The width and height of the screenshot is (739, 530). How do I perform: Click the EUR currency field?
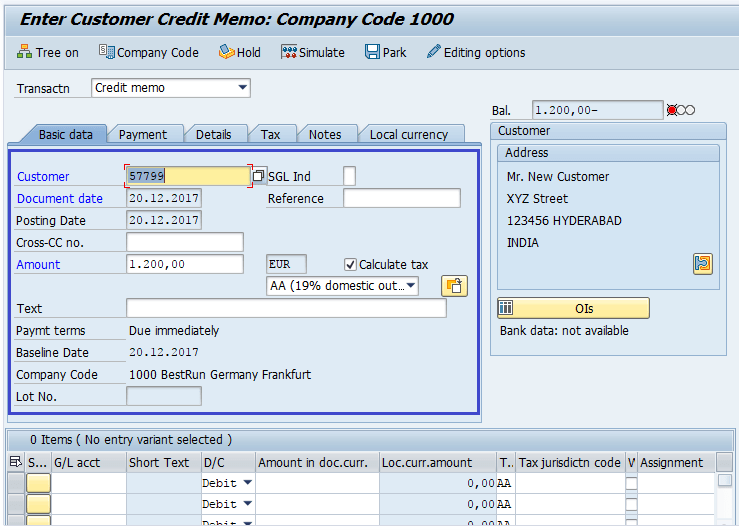[286, 264]
